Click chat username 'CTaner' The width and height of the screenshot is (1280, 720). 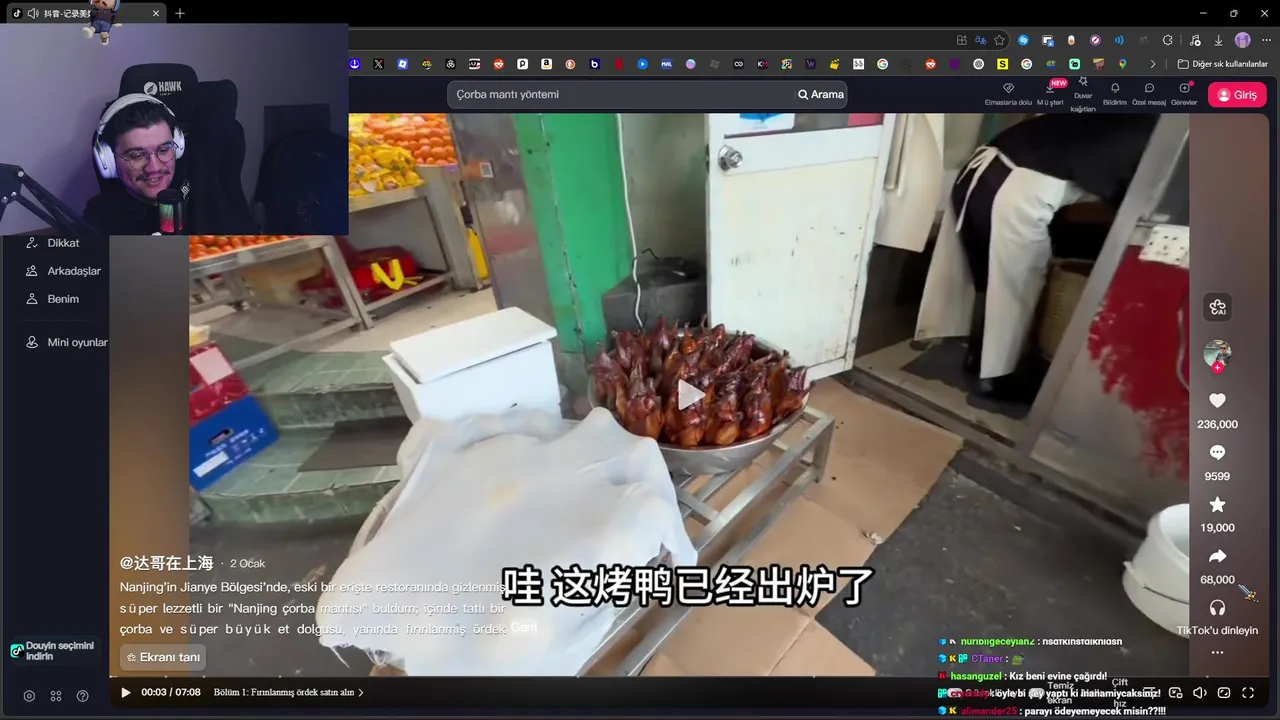pyautogui.click(x=987, y=659)
